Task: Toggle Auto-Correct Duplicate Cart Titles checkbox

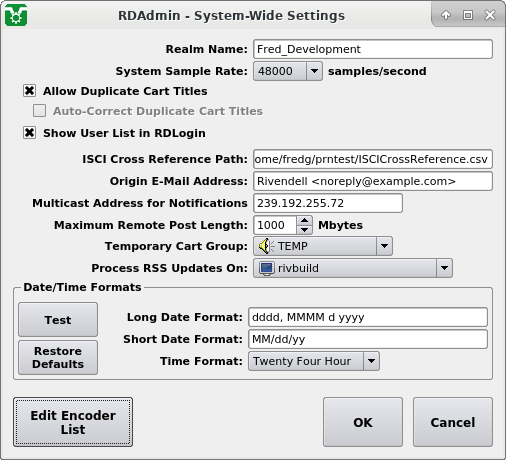Action: [39, 111]
